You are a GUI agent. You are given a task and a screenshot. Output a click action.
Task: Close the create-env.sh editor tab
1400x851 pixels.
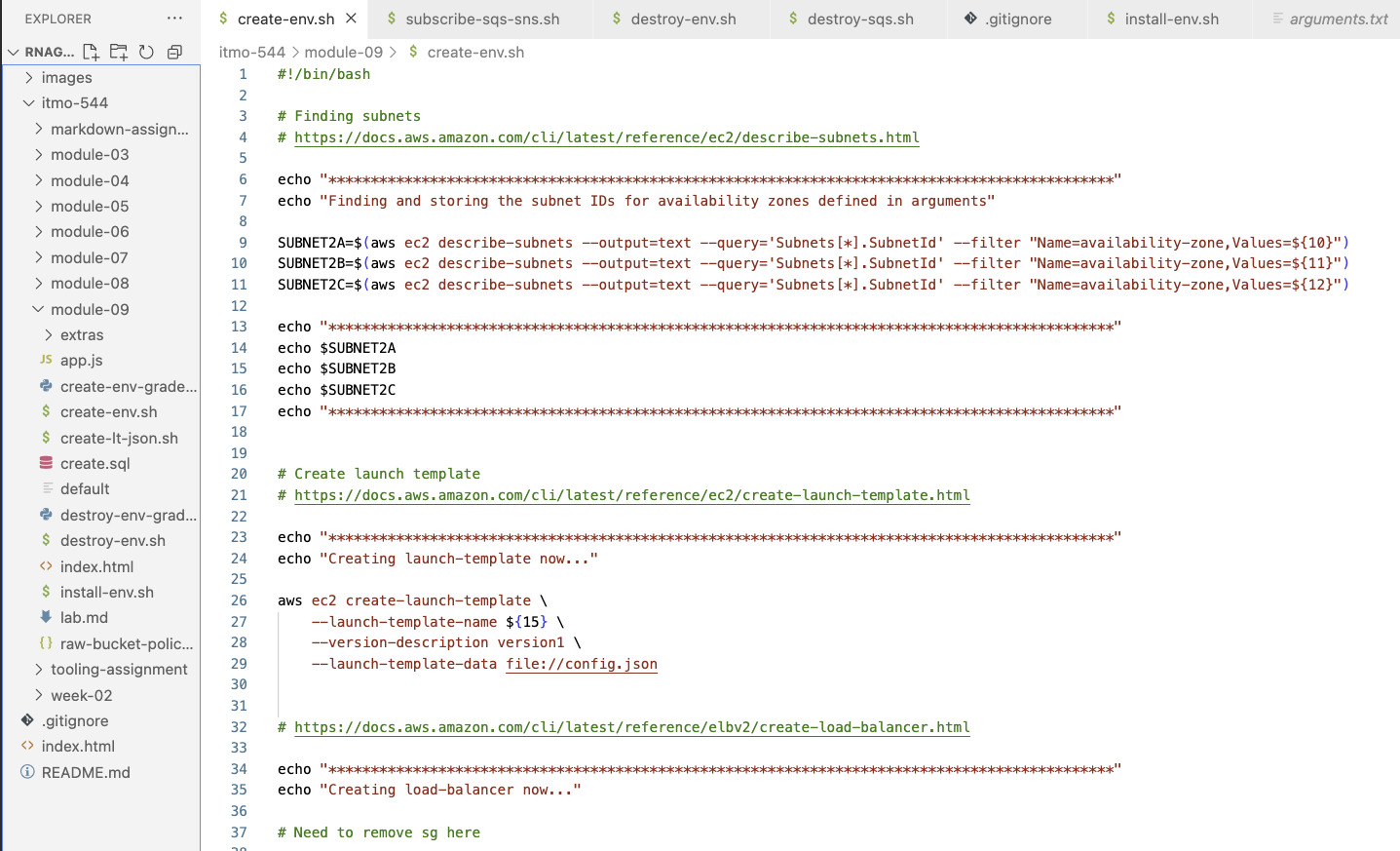click(351, 19)
